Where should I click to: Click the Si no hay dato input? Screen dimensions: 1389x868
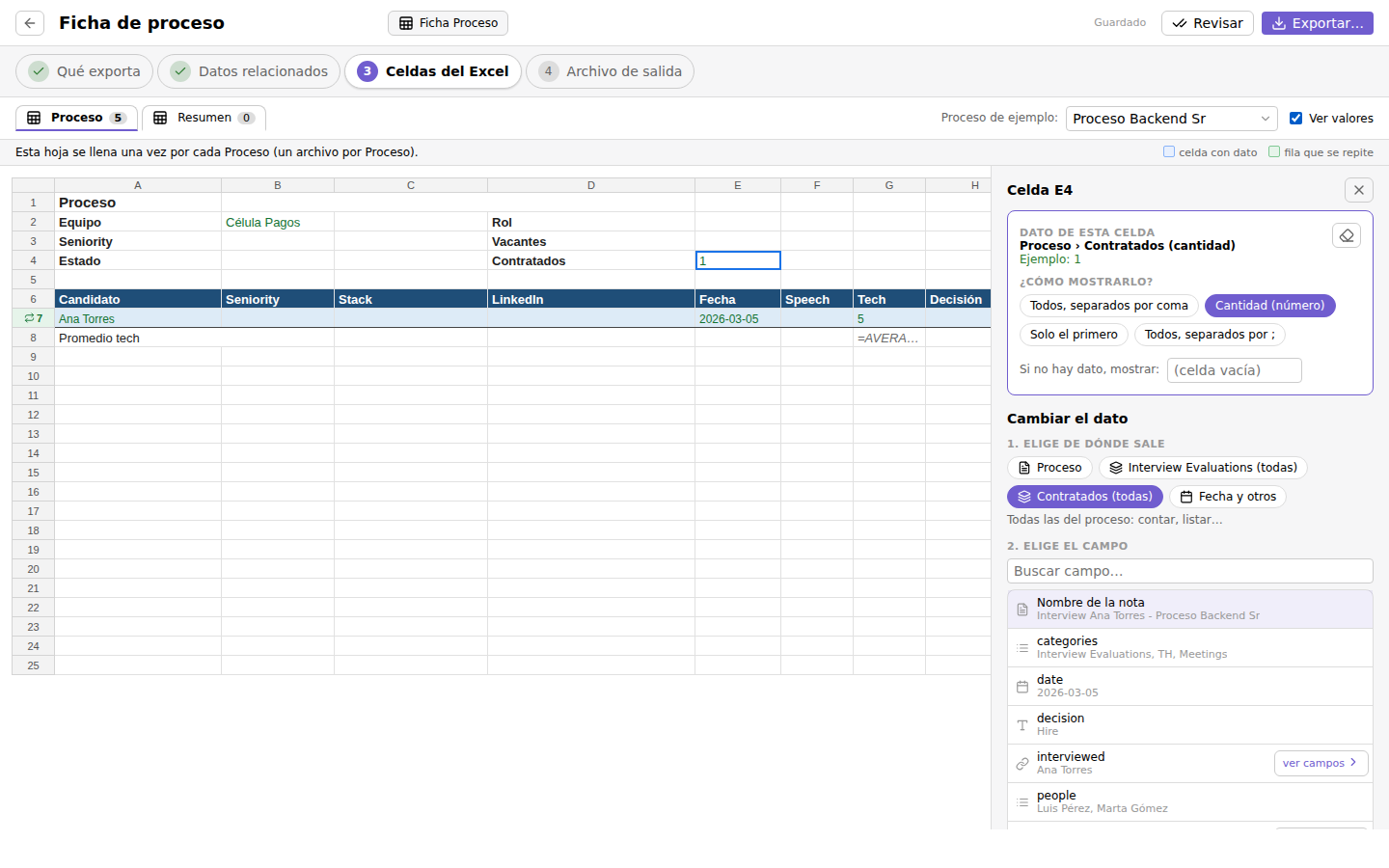(1234, 370)
